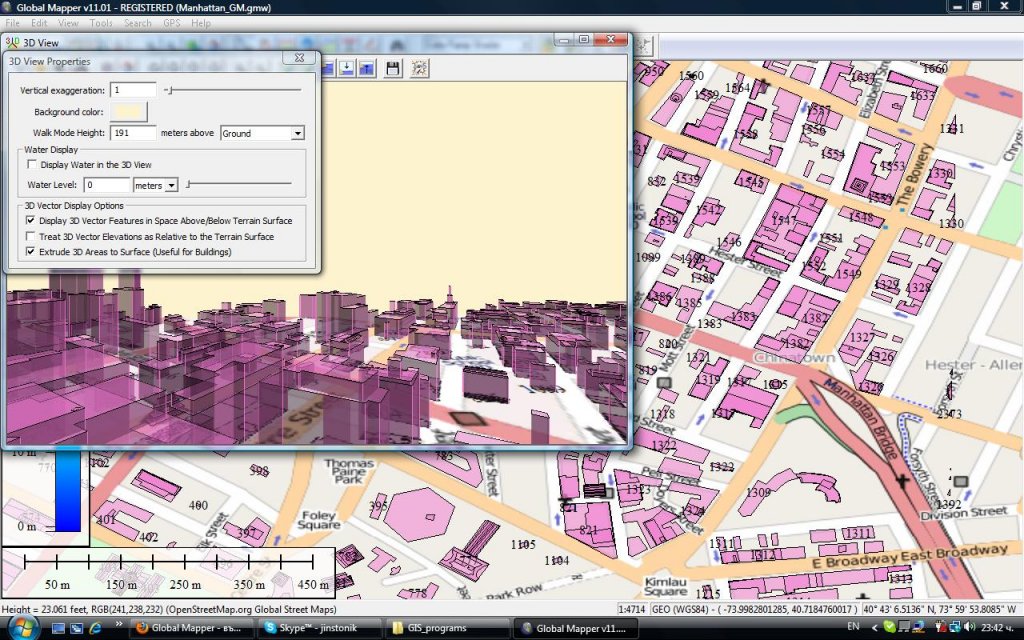Viewport: 1024px width, 640px height.
Task: Click the Manhattan Bridge label on the map
Action: click(x=861, y=419)
